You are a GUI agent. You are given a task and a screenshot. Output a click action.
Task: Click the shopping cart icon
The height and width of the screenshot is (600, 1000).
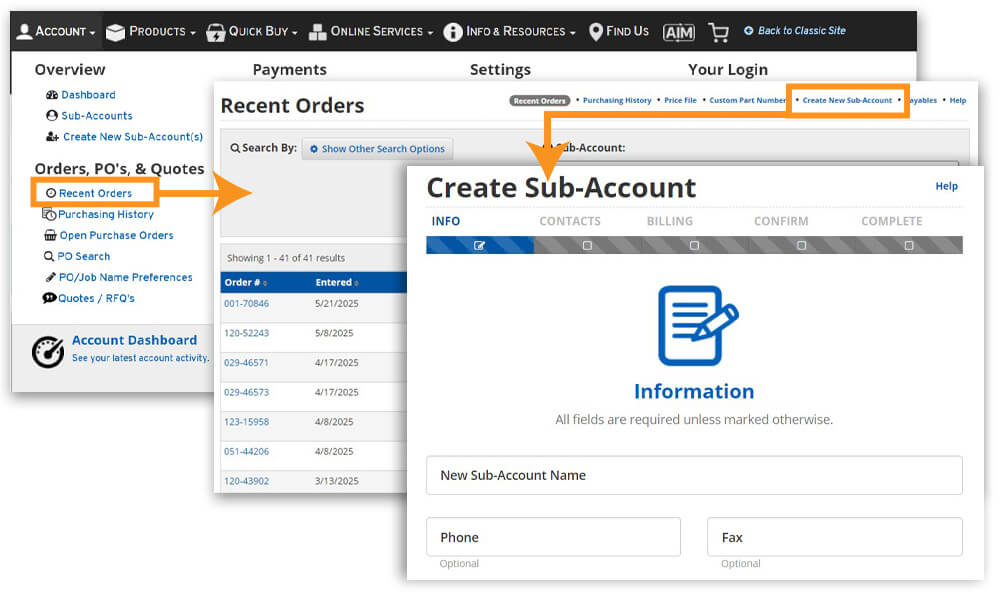pos(718,31)
